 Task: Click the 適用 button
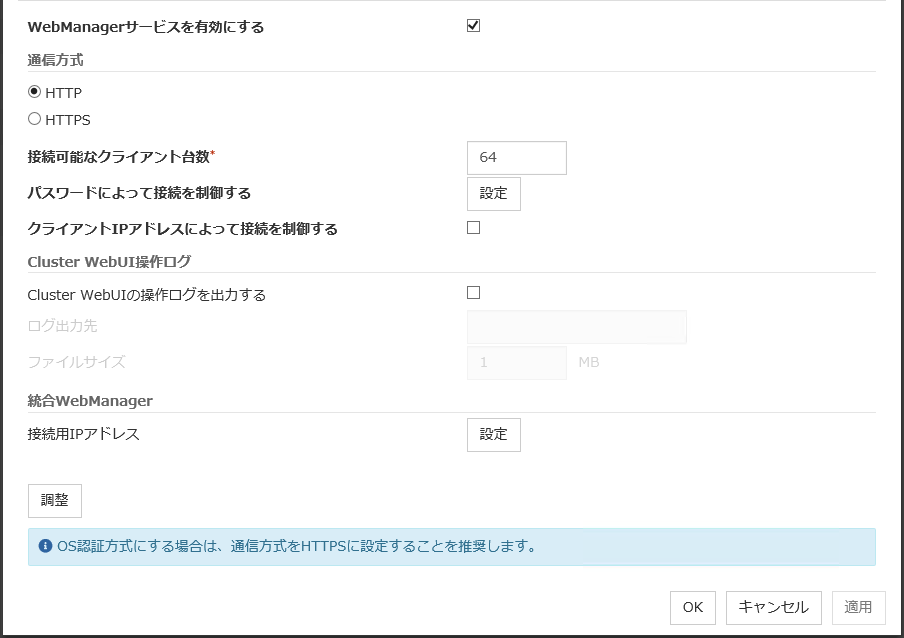(x=858, y=607)
